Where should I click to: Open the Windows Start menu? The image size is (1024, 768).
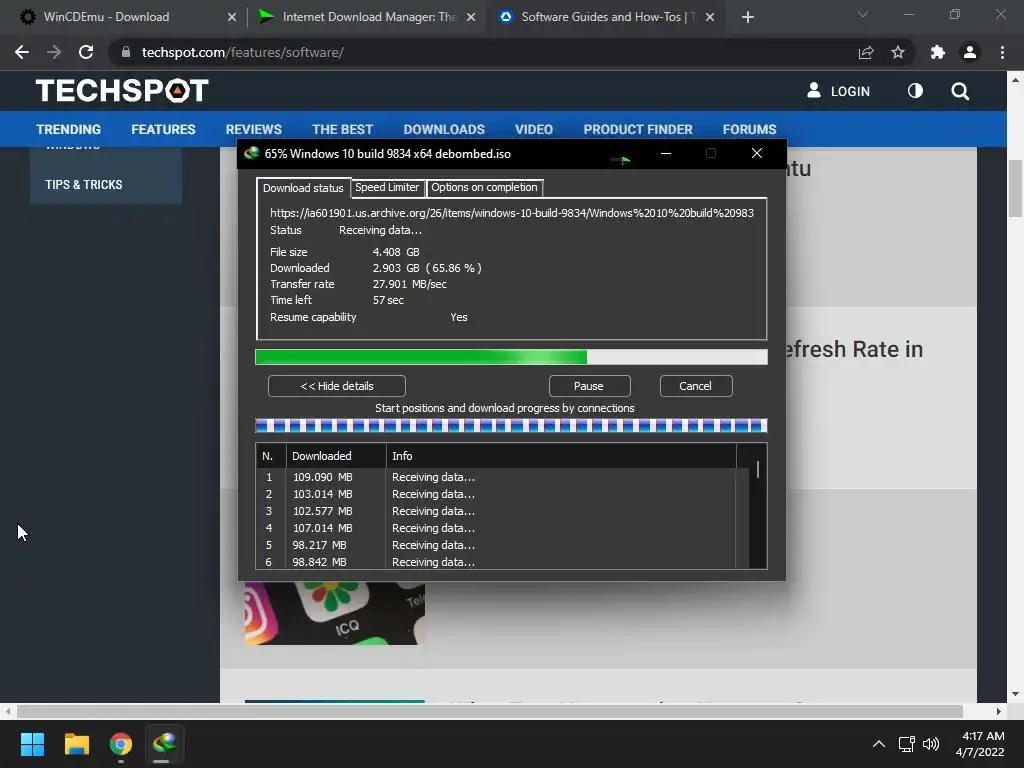click(x=32, y=744)
